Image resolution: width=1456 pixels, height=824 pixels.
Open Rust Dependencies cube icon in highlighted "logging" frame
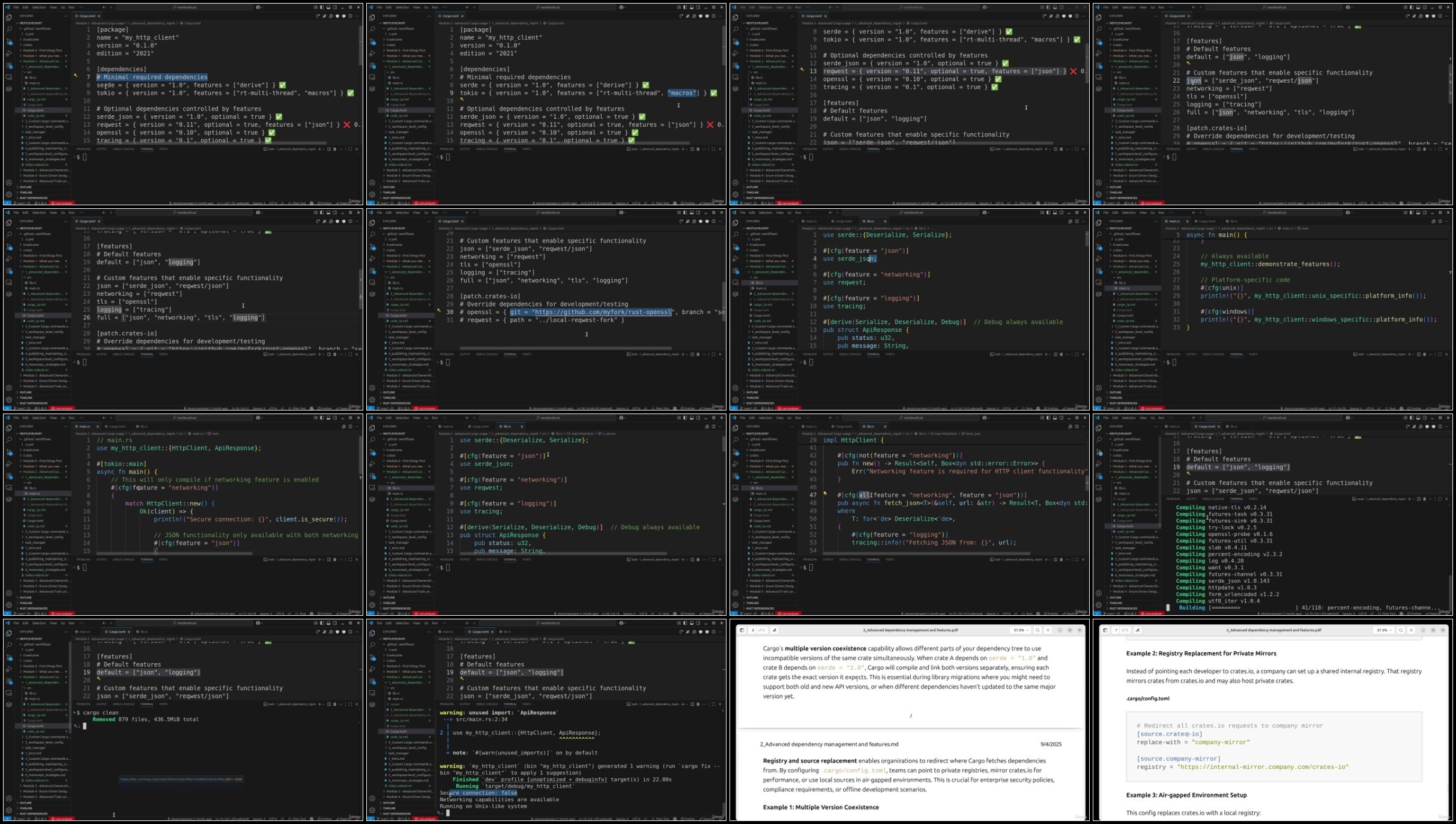point(9,294)
